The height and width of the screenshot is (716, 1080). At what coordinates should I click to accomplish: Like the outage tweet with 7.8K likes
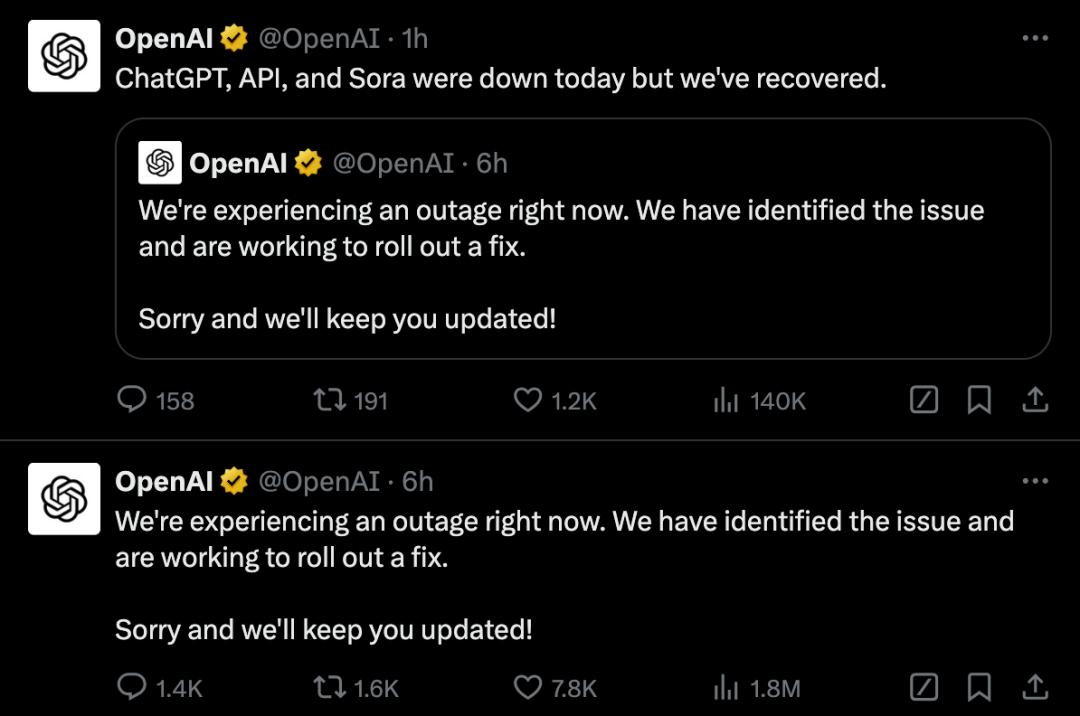pos(527,688)
